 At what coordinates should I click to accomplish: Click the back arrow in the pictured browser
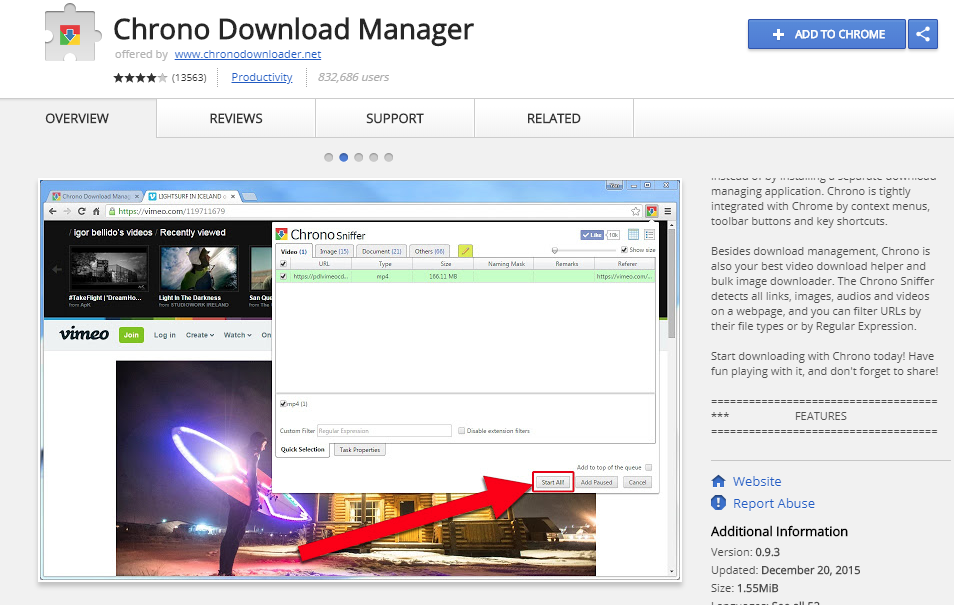tap(52, 211)
